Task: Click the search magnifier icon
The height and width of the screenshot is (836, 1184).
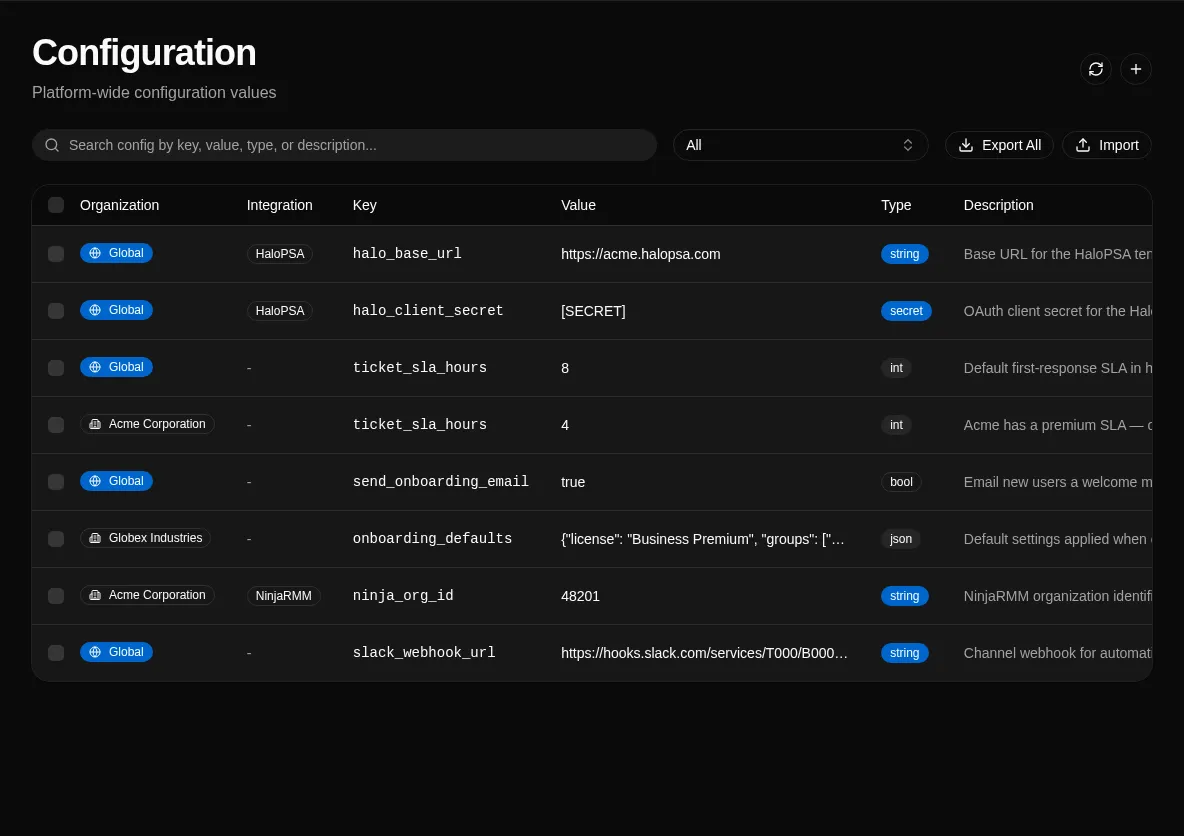Action: coord(52,145)
